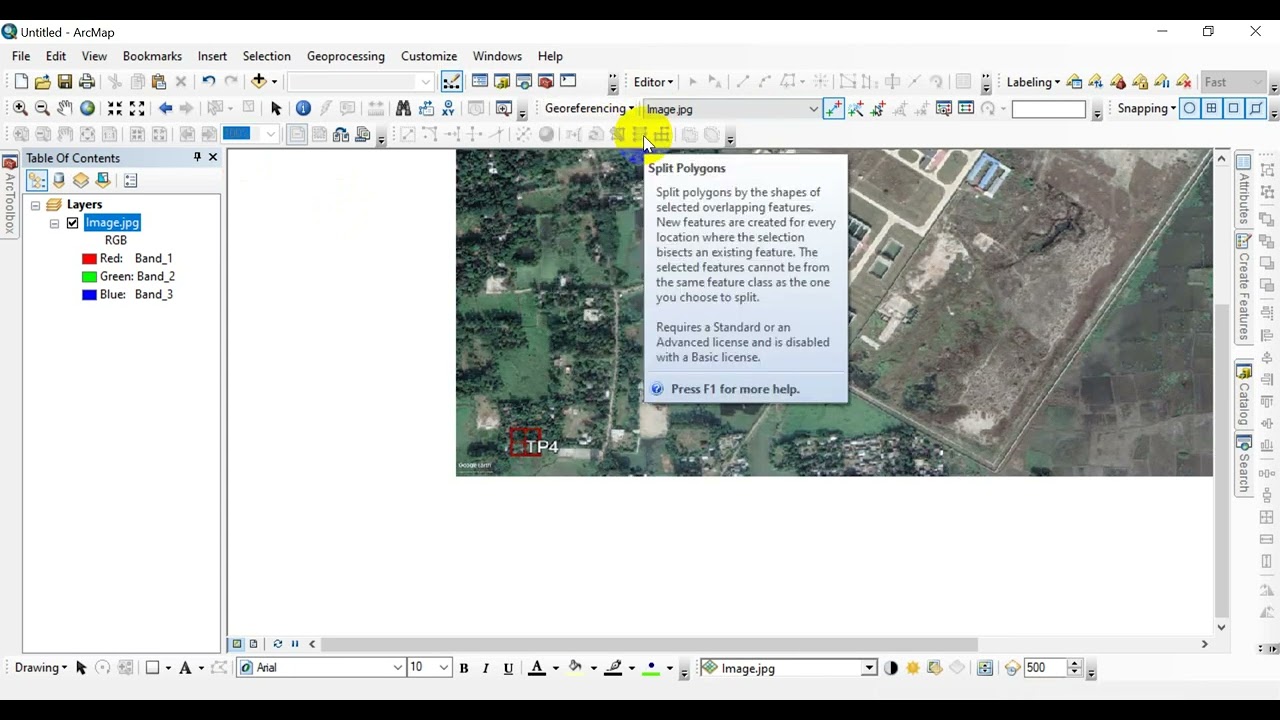
Task: Open the Go To XY tool
Action: (x=448, y=108)
